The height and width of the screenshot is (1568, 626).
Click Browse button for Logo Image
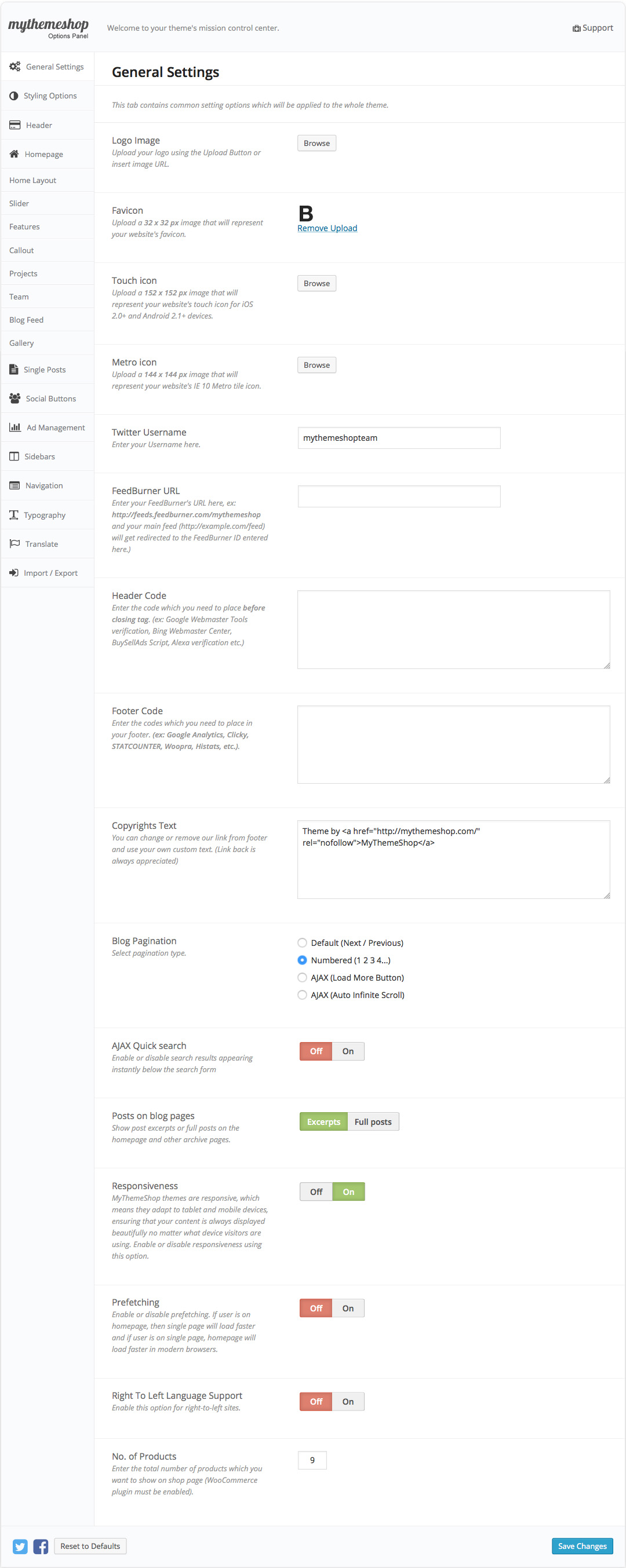pyautogui.click(x=316, y=143)
